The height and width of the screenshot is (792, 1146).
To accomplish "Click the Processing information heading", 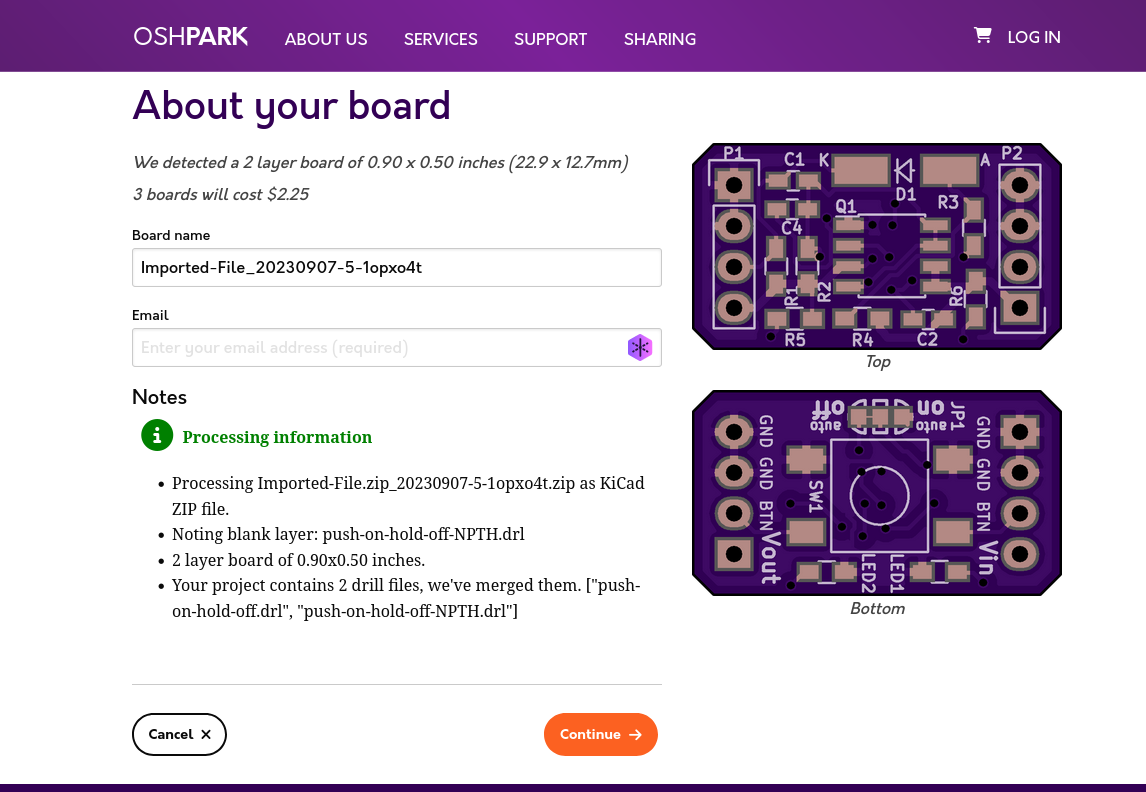I will (x=277, y=437).
